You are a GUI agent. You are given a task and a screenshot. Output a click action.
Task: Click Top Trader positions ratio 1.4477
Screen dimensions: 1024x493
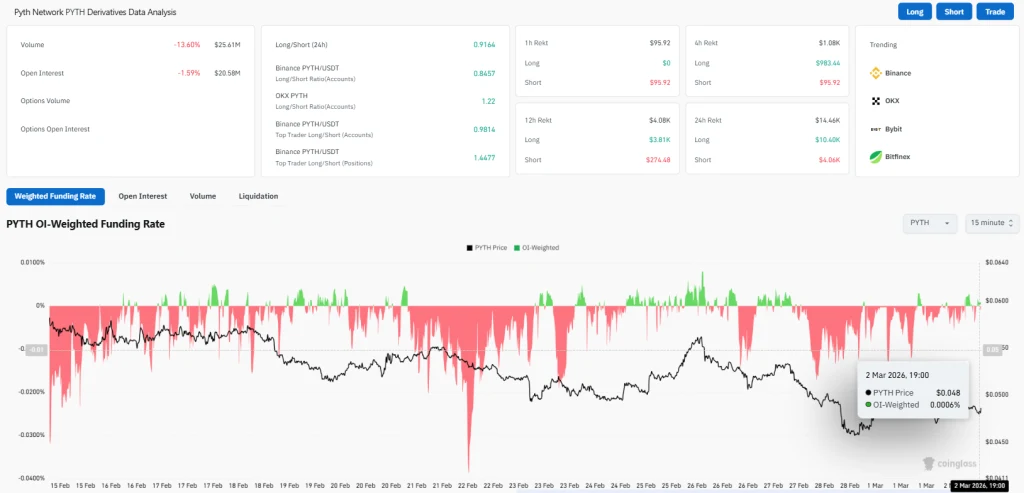(x=484, y=157)
